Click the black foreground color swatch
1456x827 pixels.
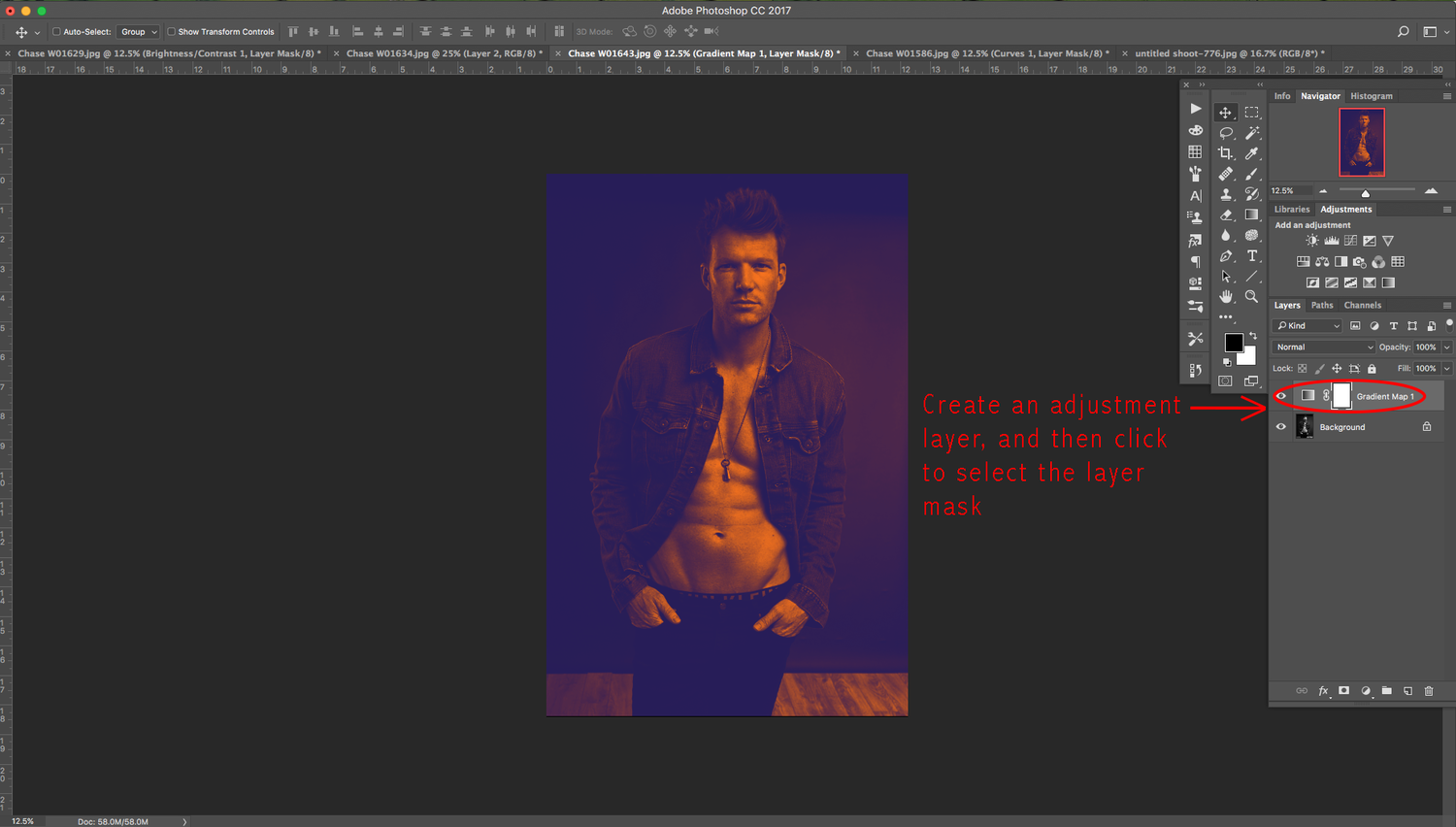coord(1233,343)
